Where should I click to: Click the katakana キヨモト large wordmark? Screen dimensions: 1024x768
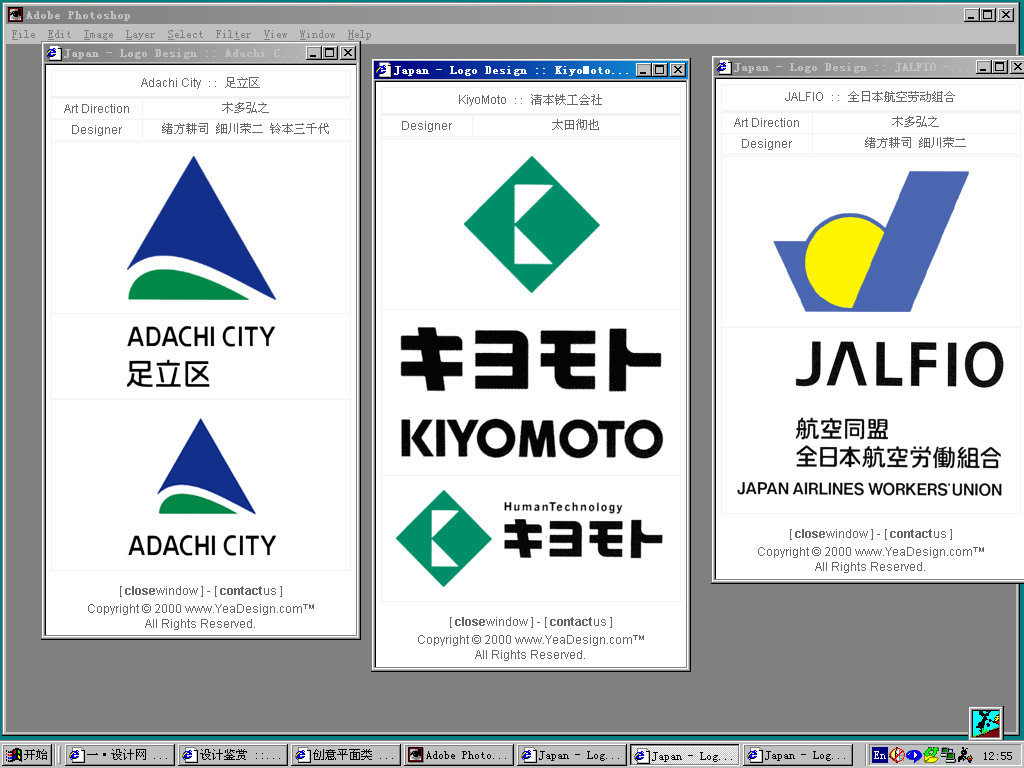pyautogui.click(x=531, y=360)
